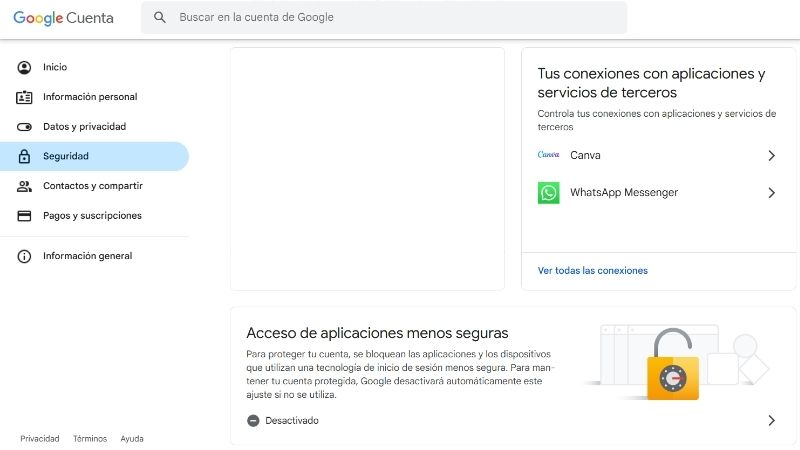800x450 pixels.
Task: Click the Inicio person icon
Action: click(x=24, y=67)
